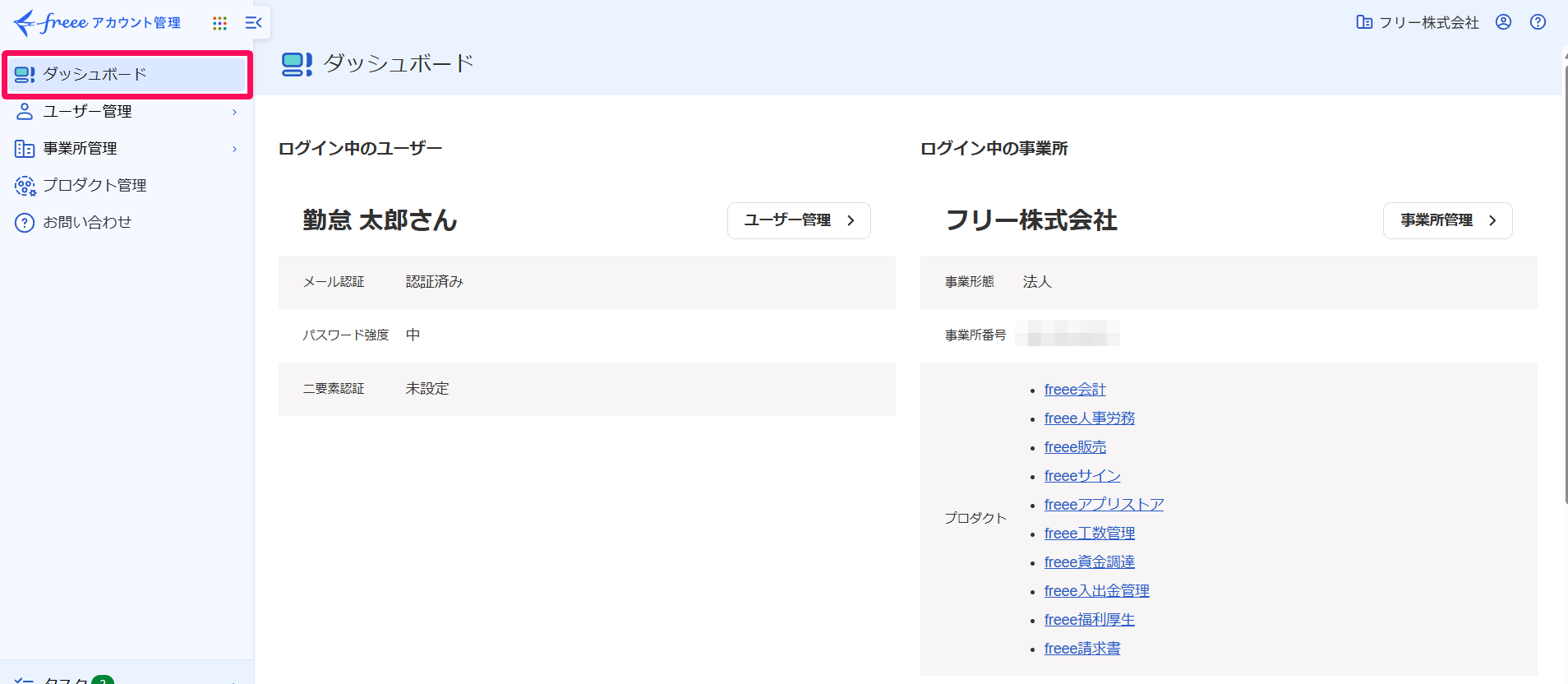Screen dimensions: 1568x684
Task: Select ユーザー管理 in the sidebar menu
Action: coord(127,111)
